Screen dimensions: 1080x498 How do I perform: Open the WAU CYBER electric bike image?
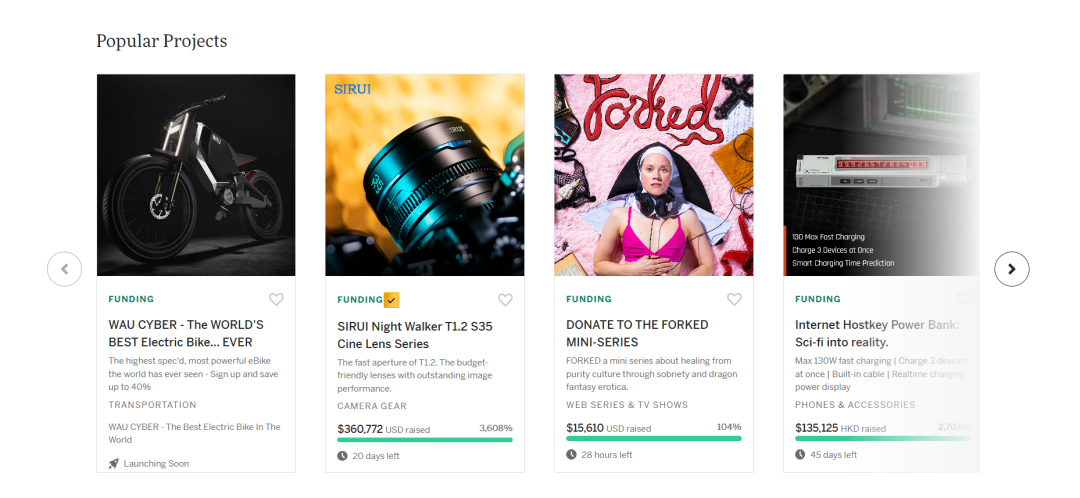[x=196, y=175]
